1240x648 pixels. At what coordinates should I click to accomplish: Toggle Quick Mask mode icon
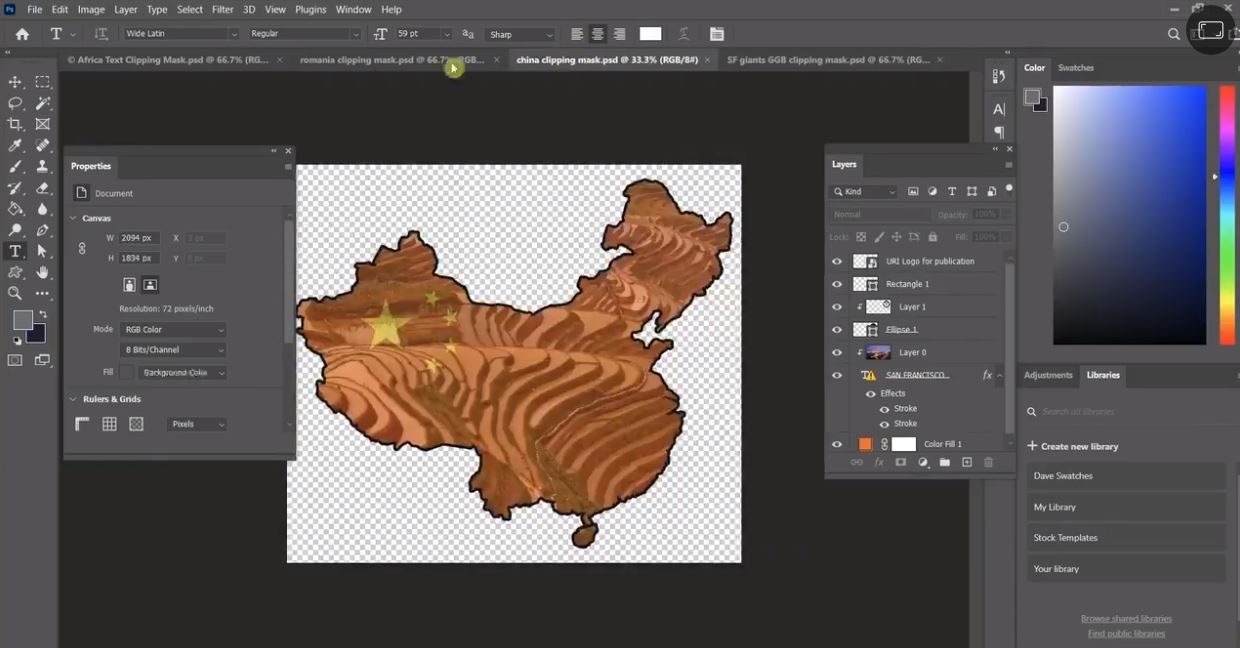click(15, 360)
